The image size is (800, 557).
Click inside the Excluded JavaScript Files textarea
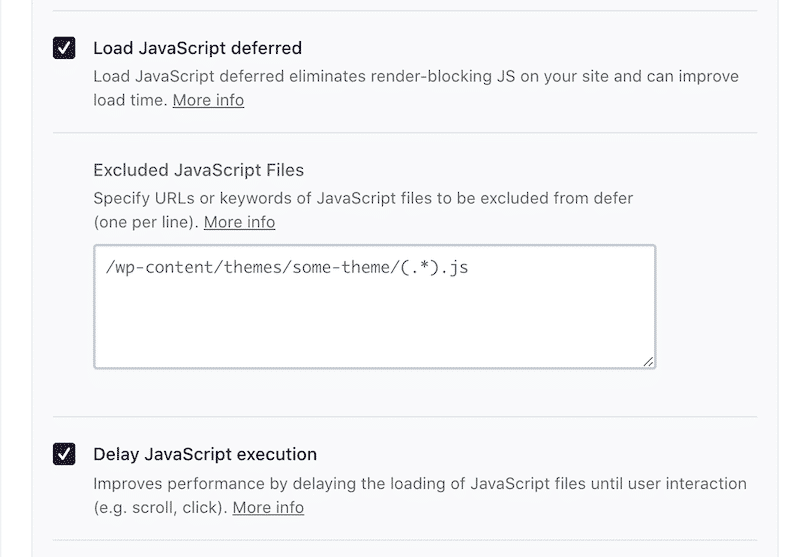[374, 307]
